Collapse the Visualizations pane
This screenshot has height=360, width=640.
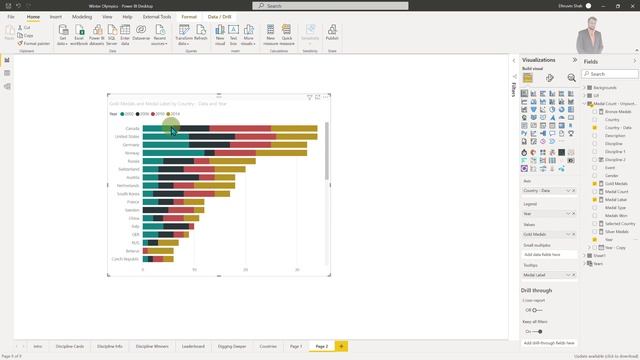575,60
